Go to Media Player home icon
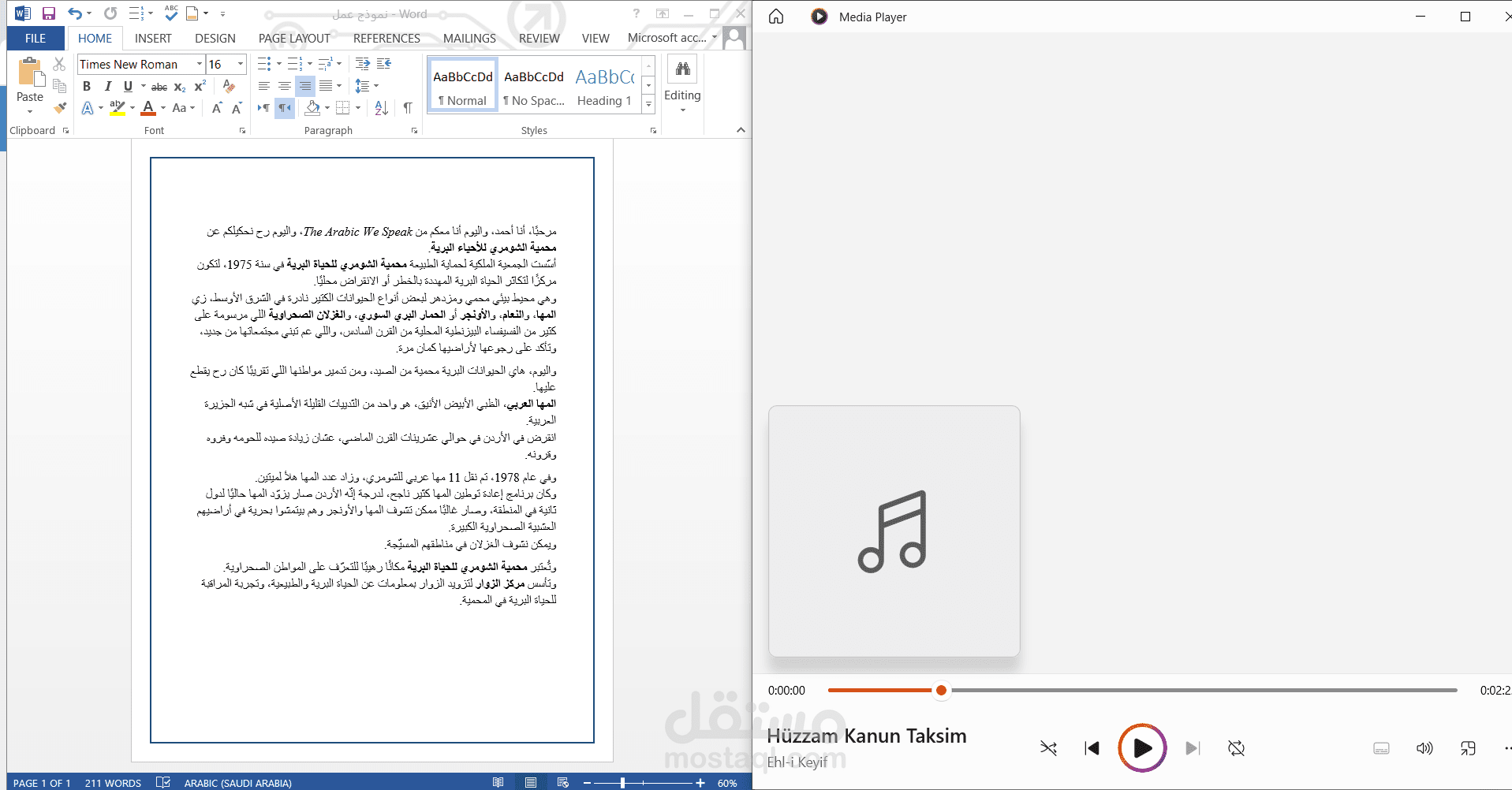The height and width of the screenshot is (790, 1512). pyautogui.click(x=776, y=17)
